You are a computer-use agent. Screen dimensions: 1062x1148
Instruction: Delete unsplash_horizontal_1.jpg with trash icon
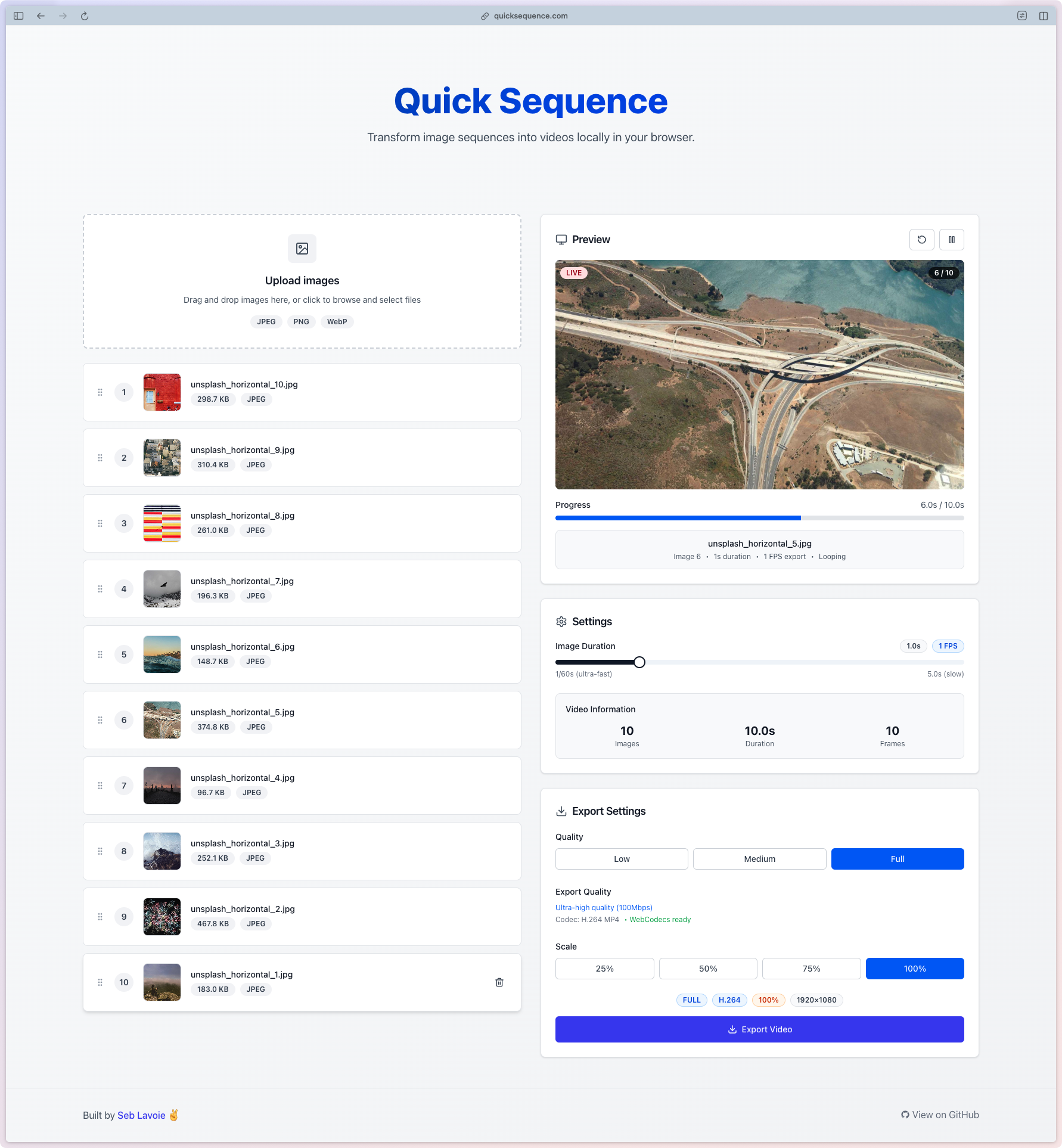click(499, 982)
